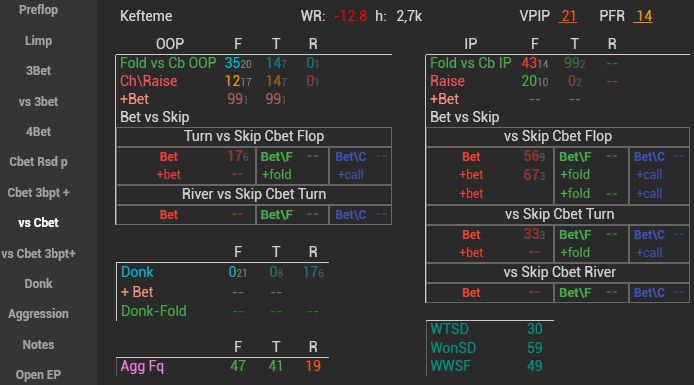The image size is (694, 385).
Task: Click IP Raise flop value 20
Action: tap(529, 81)
